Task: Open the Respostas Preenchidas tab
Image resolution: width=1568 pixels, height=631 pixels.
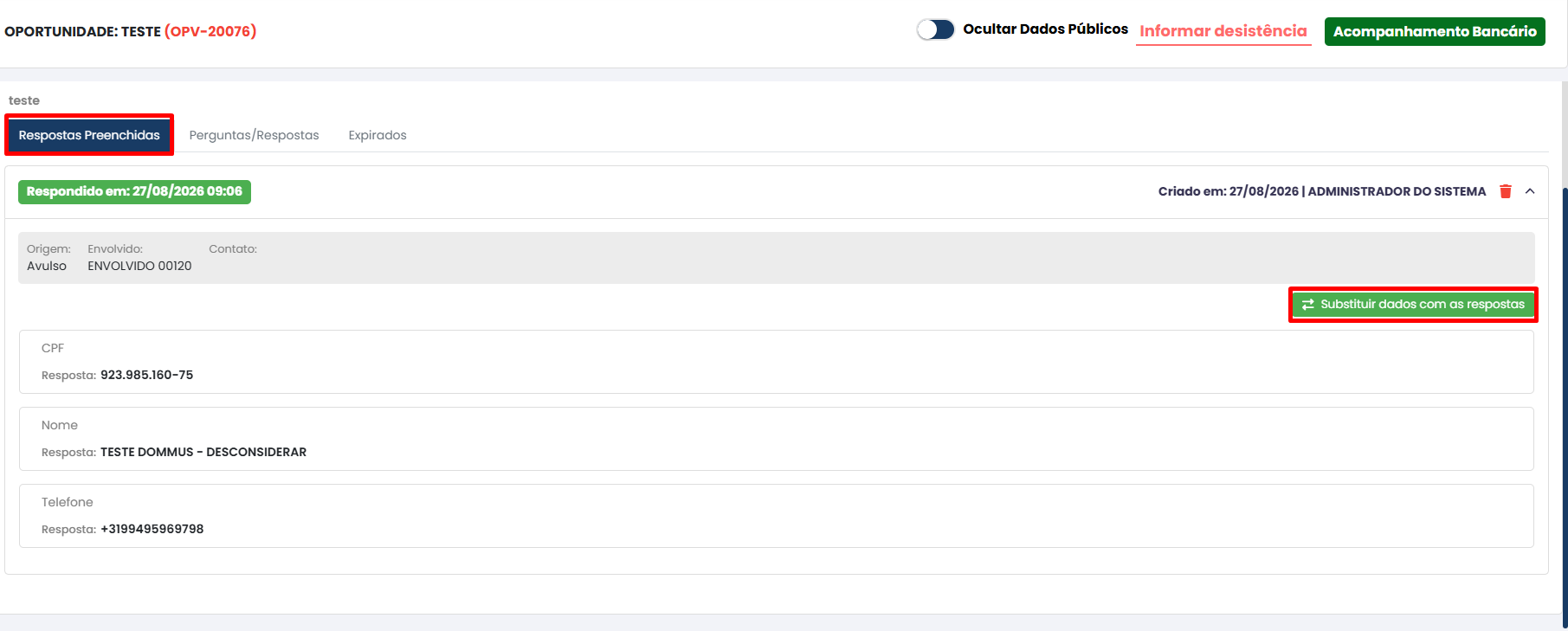Action: coord(89,135)
